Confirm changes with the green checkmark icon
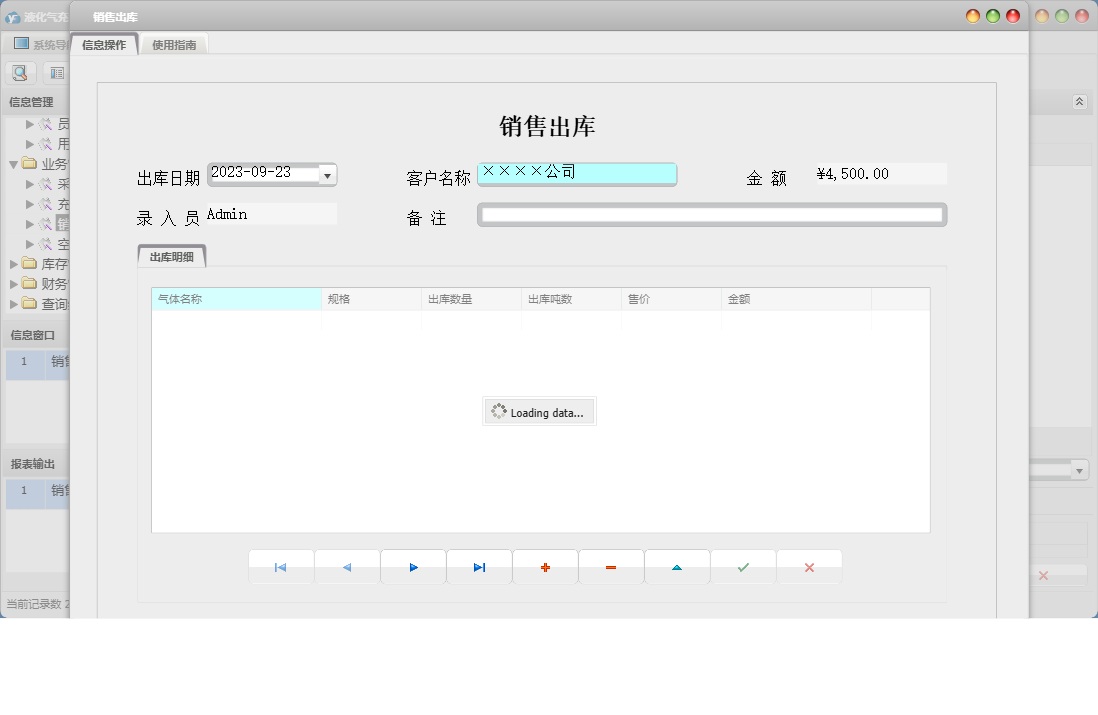This screenshot has height=715, width=1098. coord(742,566)
